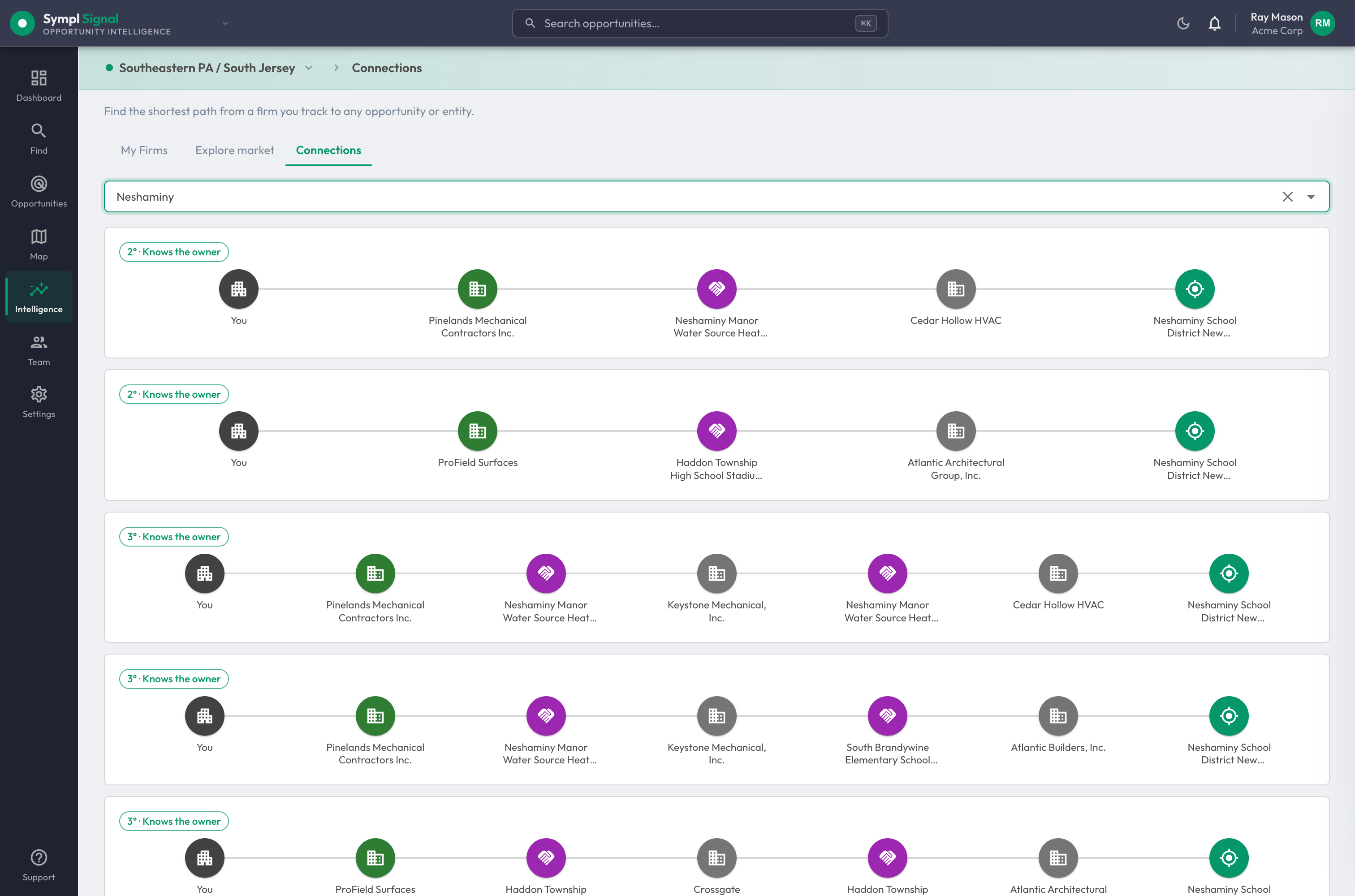The width and height of the screenshot is (1355, 896).
Task: Click the Pinelands Mechanical node in first path
Action: (478, 289)
